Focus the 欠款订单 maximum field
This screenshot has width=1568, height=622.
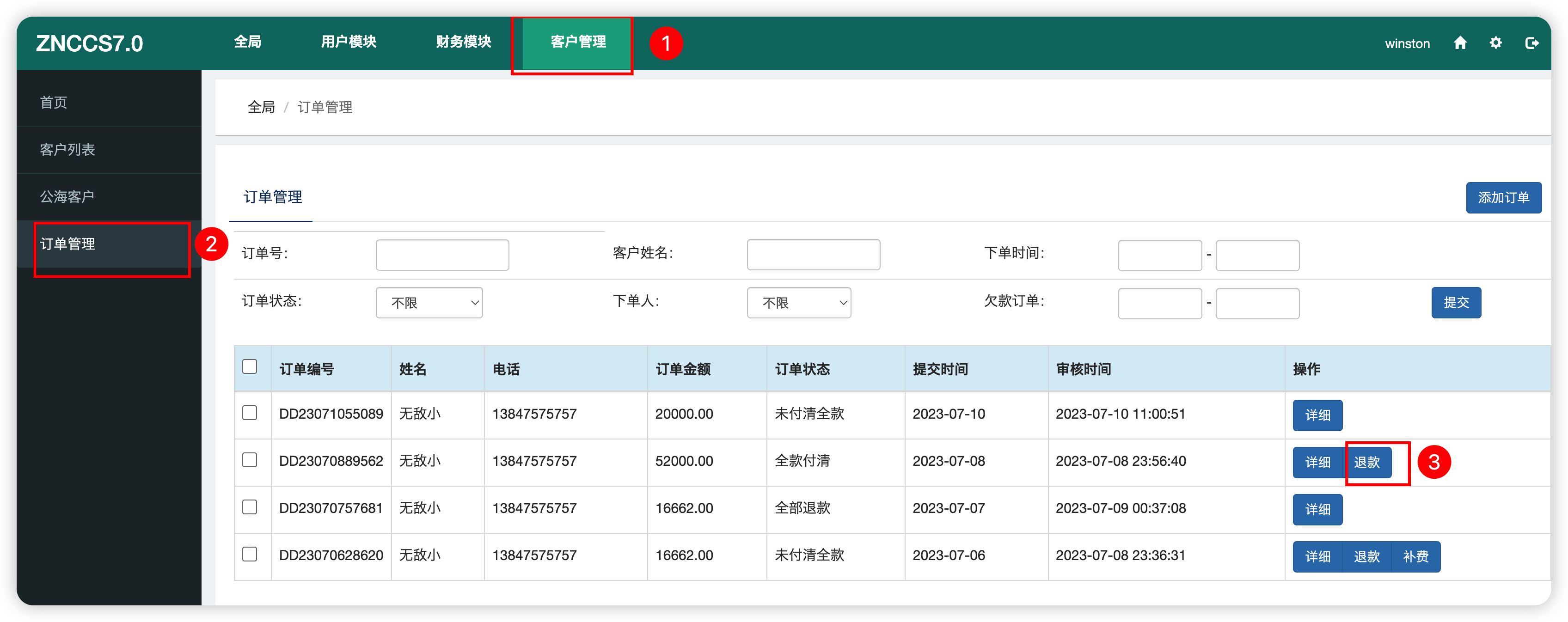tap(1257, 303)
